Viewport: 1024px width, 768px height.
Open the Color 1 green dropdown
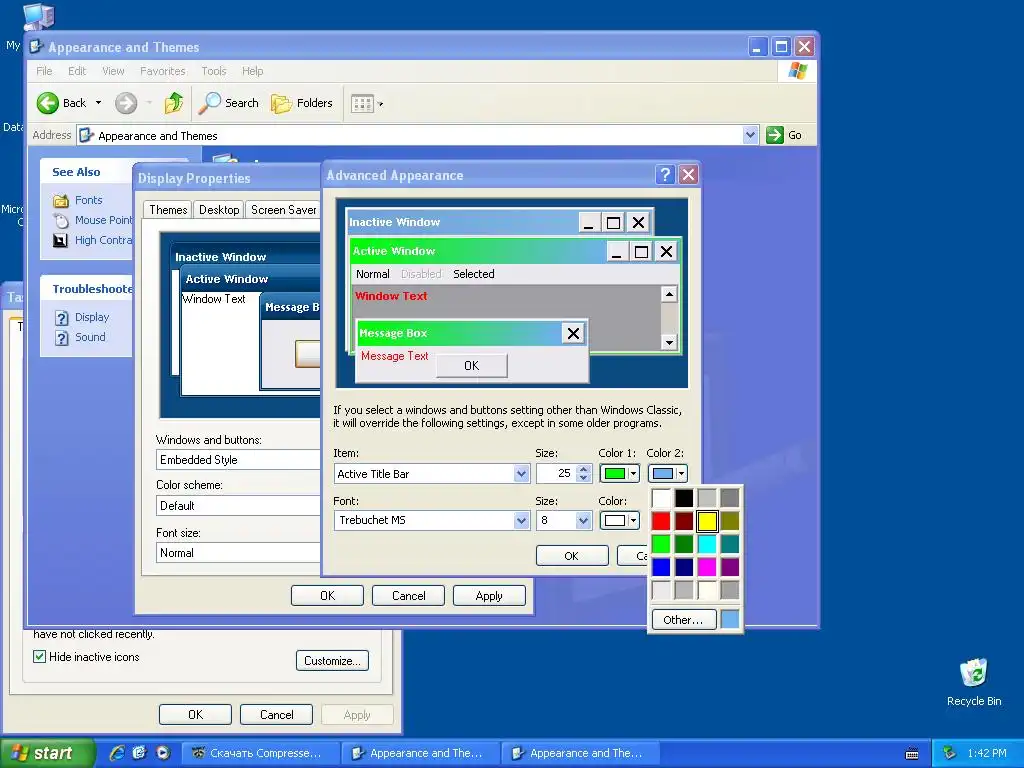pyautogui.click(x=619, y=473)
